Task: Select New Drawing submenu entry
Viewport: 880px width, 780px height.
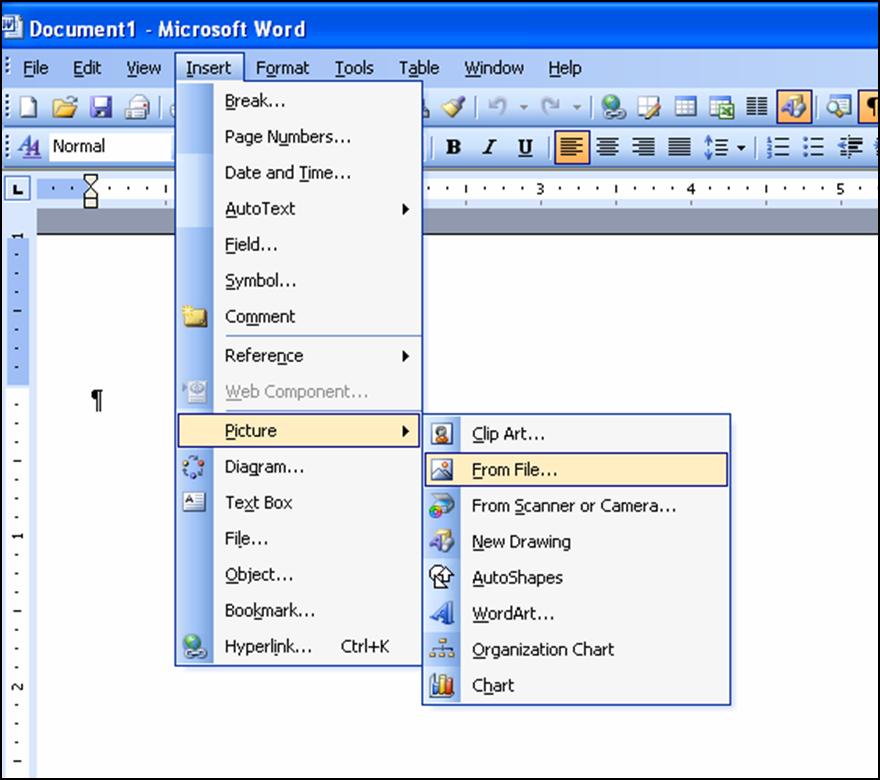Action: click(x=576, y=542)
